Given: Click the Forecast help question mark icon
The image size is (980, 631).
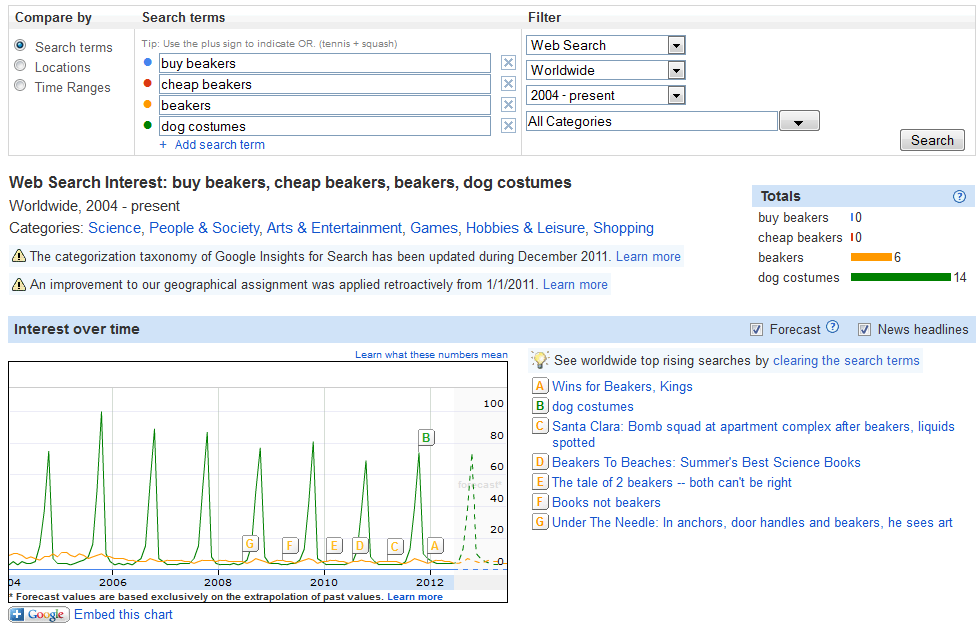Looking at the screenshot, I should coord(832,328).
